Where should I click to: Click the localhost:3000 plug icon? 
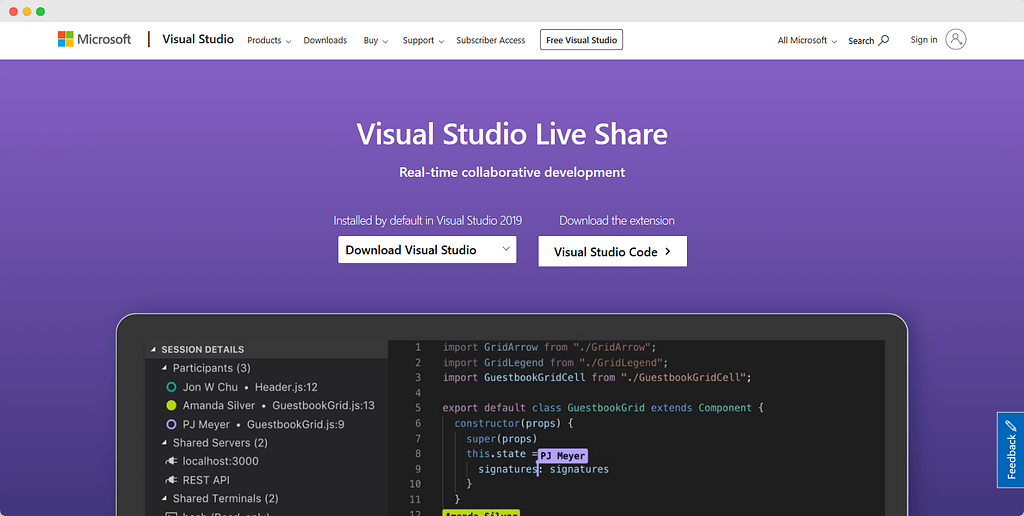coord(171,461)
